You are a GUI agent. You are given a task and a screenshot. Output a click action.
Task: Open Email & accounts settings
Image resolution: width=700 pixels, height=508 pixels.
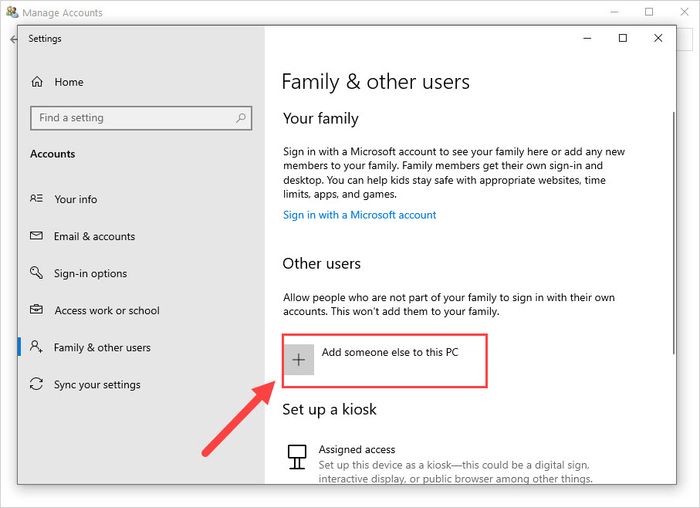pos(94,236)
